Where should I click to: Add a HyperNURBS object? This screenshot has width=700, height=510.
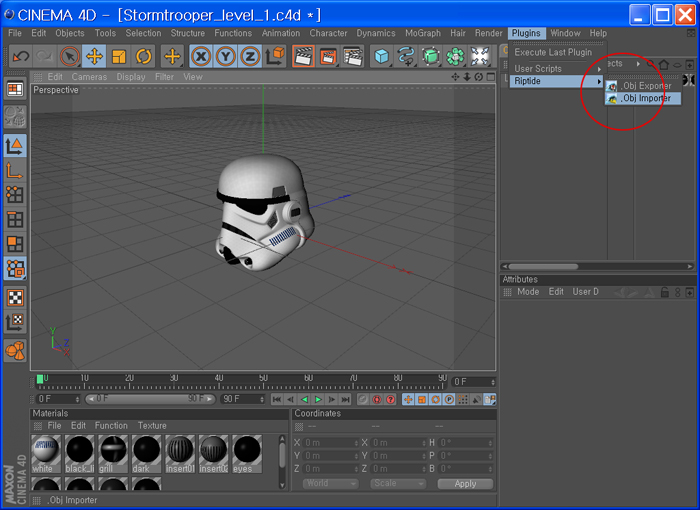431,57
